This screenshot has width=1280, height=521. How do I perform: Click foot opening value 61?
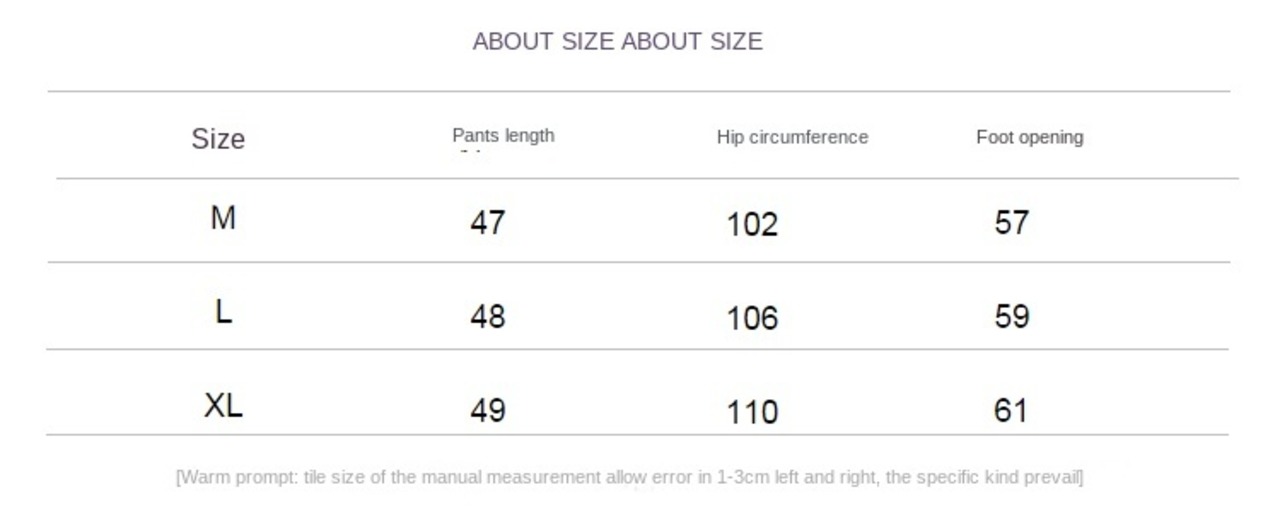(1011, 410)
